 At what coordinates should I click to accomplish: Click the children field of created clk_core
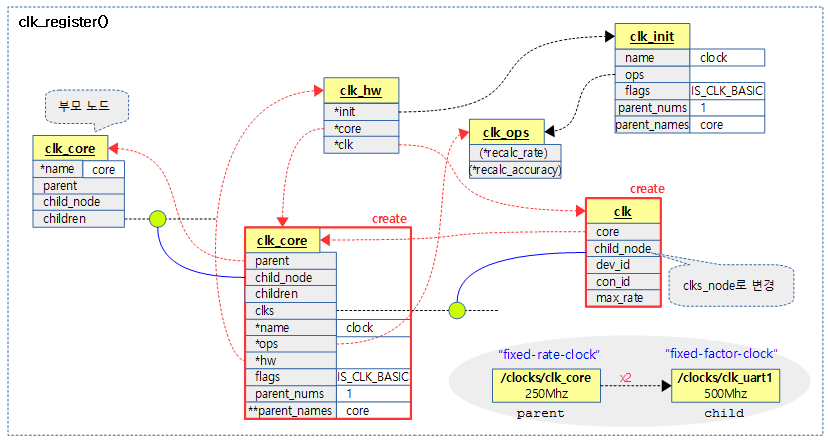point(291,294)
